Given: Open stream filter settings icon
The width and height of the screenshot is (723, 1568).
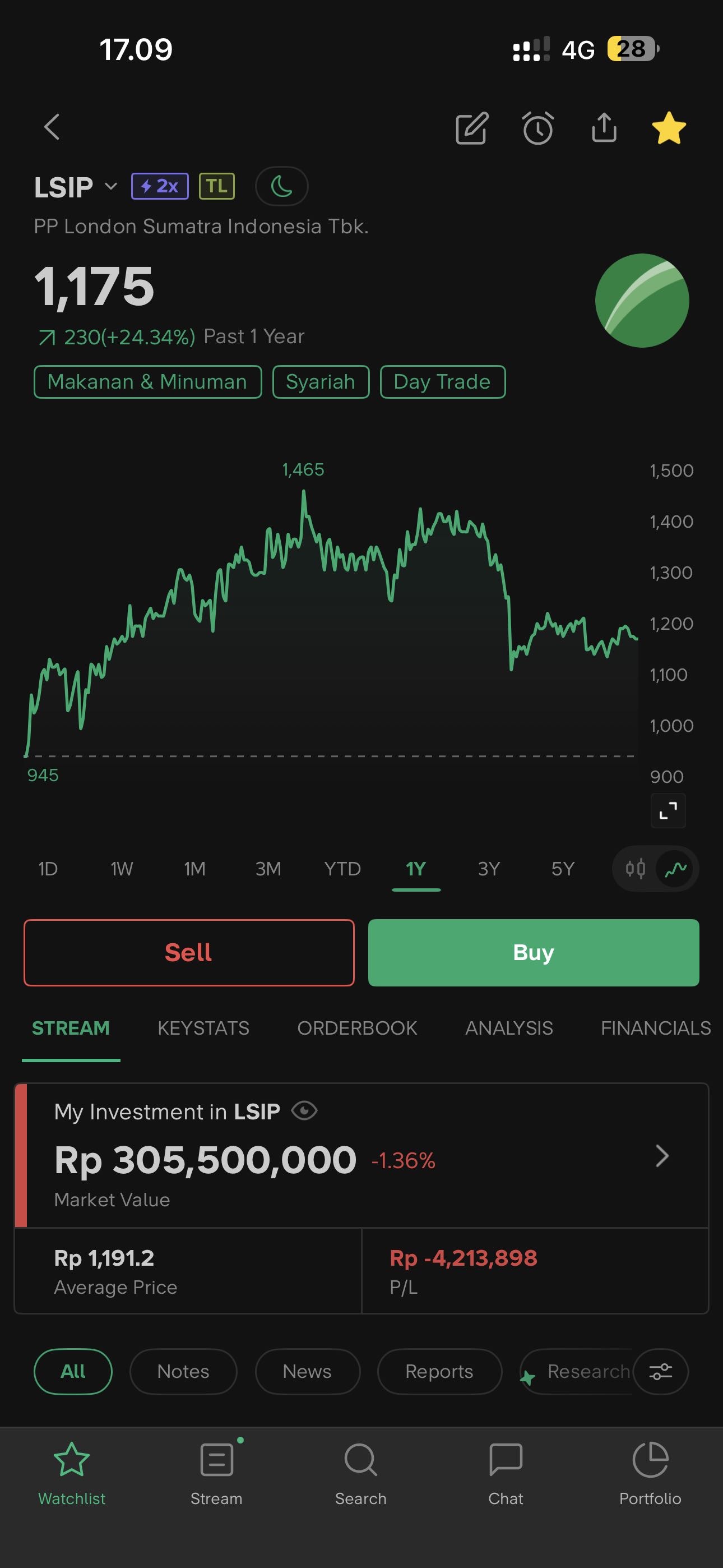Looking at the screenshot, I should 660,1371.
